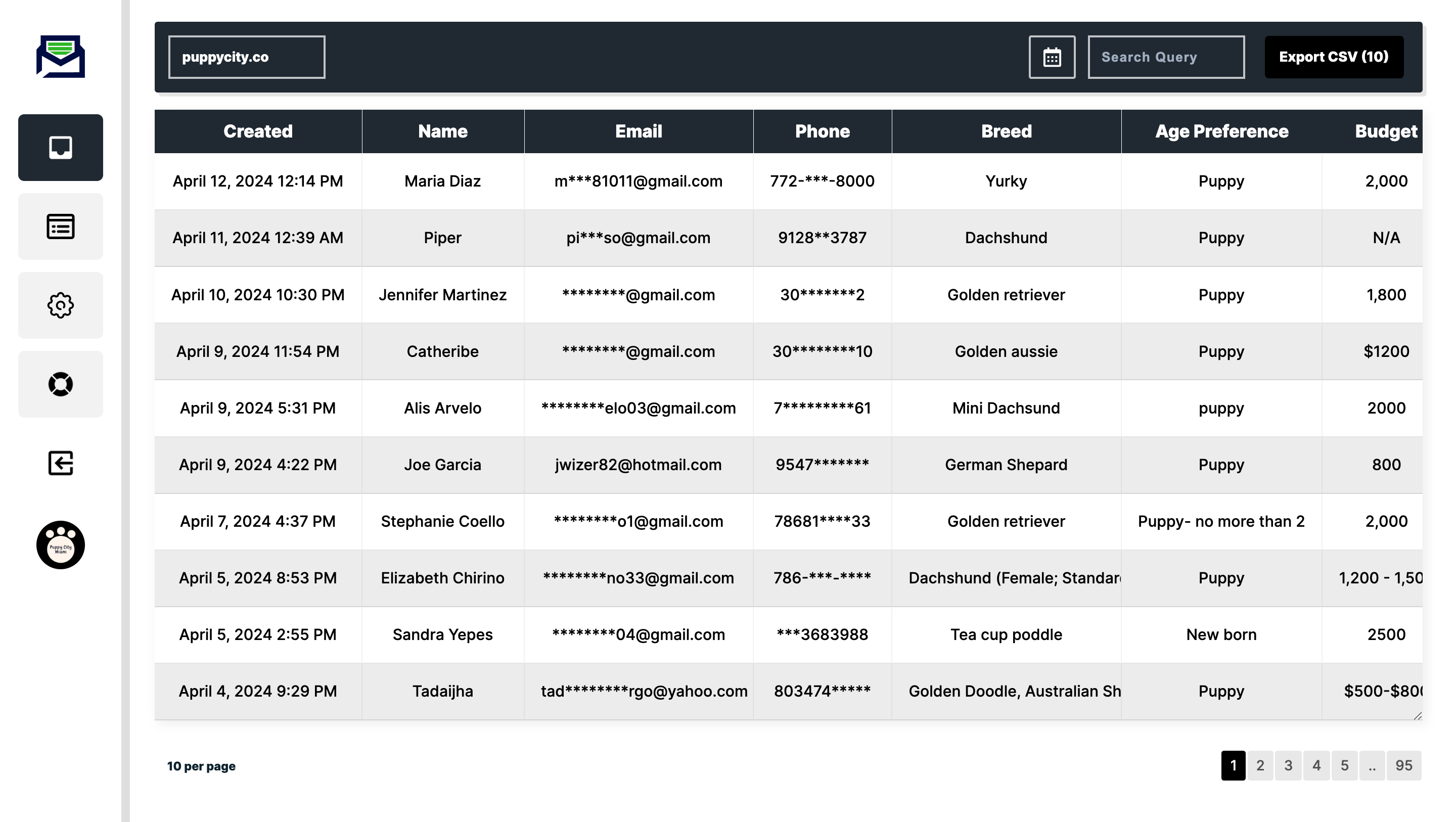Click the Puppy City paw avatar
Viewport: 1456px width, 822px height.
click(x=61, y=545)
